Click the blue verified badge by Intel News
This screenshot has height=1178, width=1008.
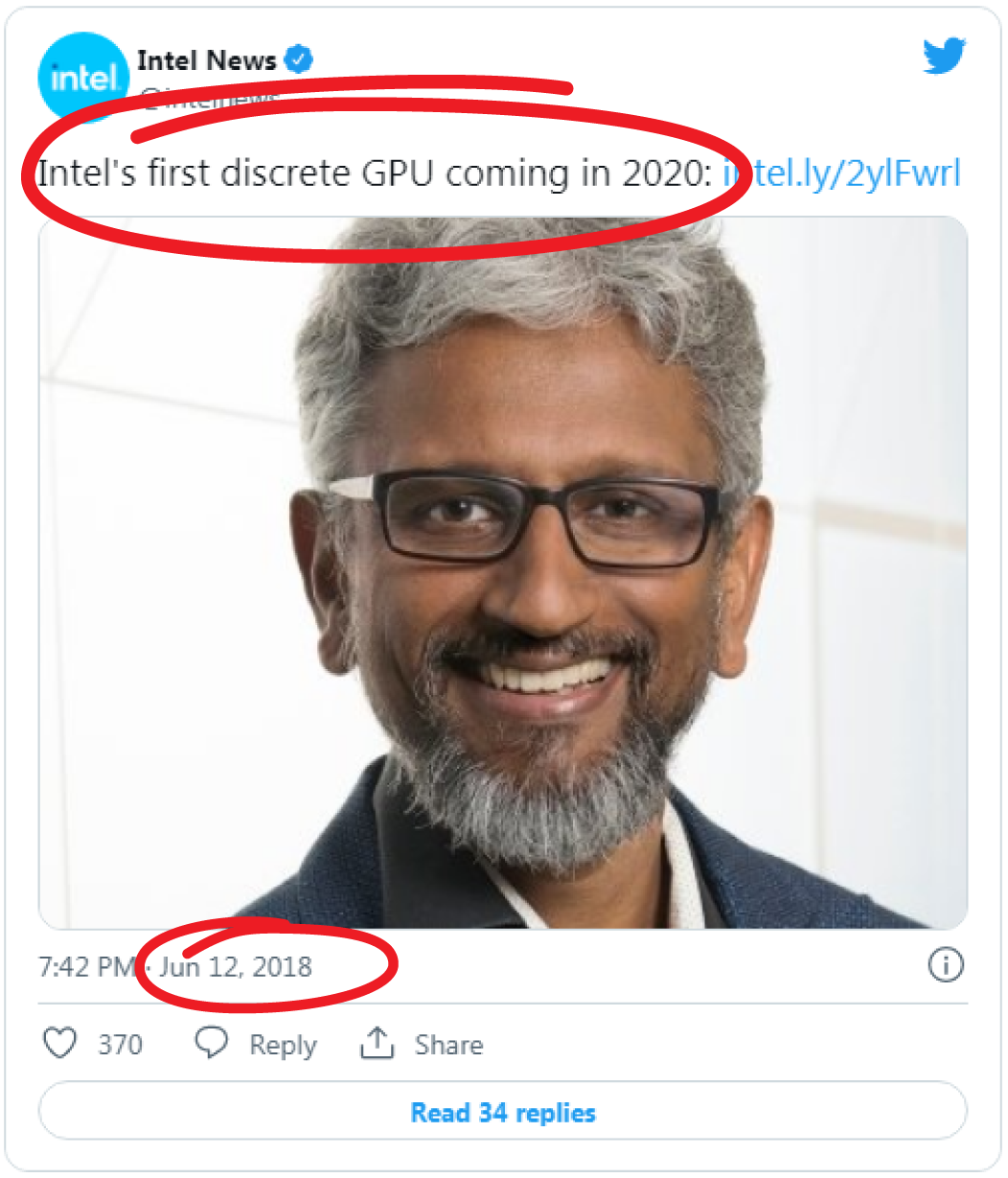[x=300, y=58]
